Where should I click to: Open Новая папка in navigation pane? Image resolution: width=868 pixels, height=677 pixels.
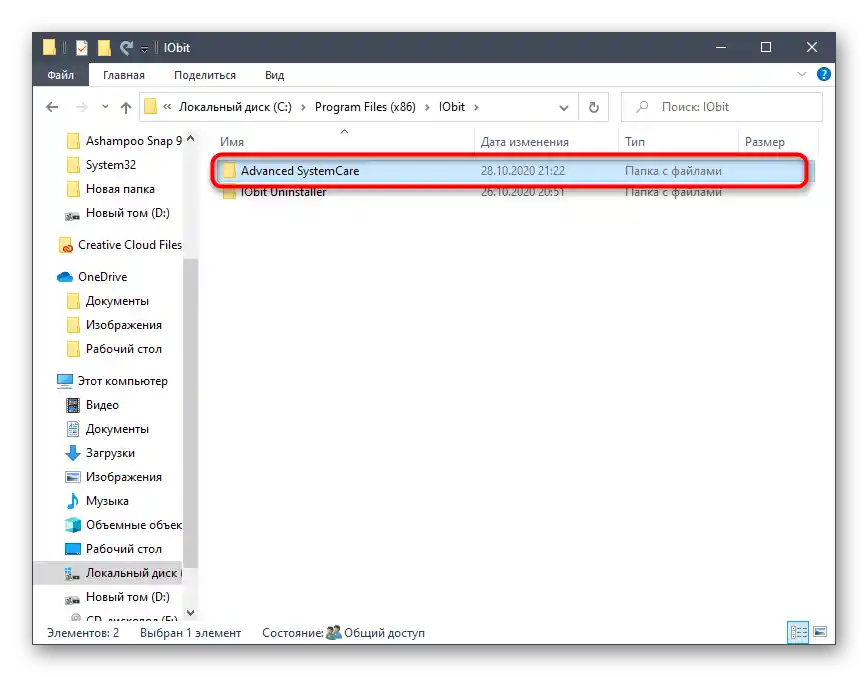(x=120, y=189)
